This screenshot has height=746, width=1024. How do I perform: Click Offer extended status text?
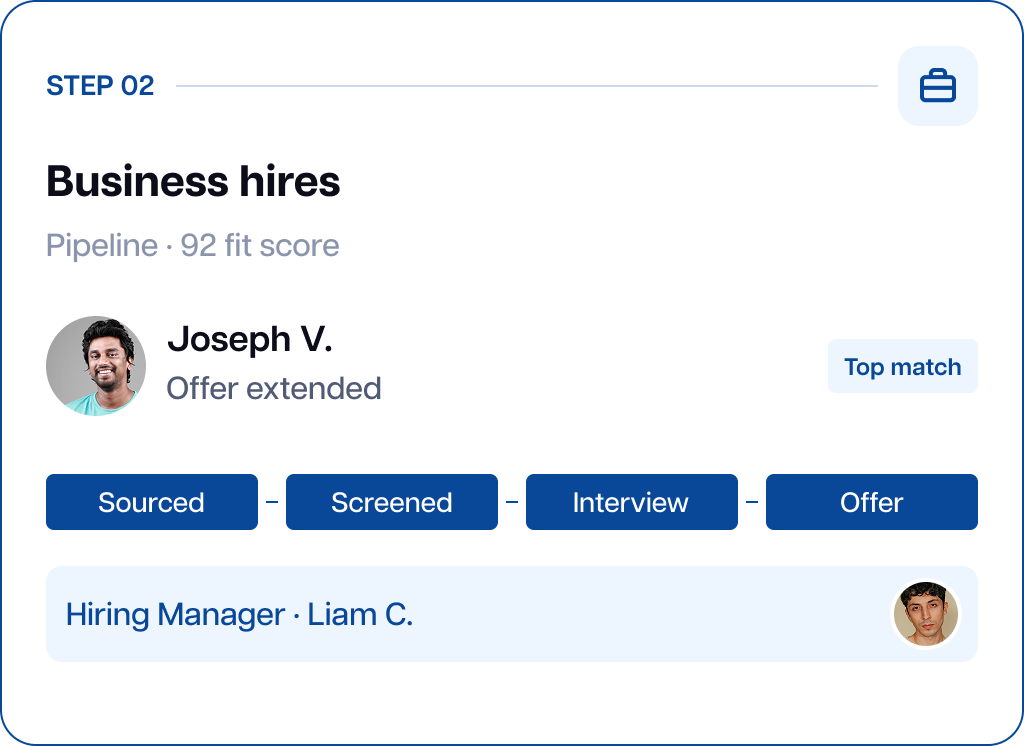click(274, 389)
